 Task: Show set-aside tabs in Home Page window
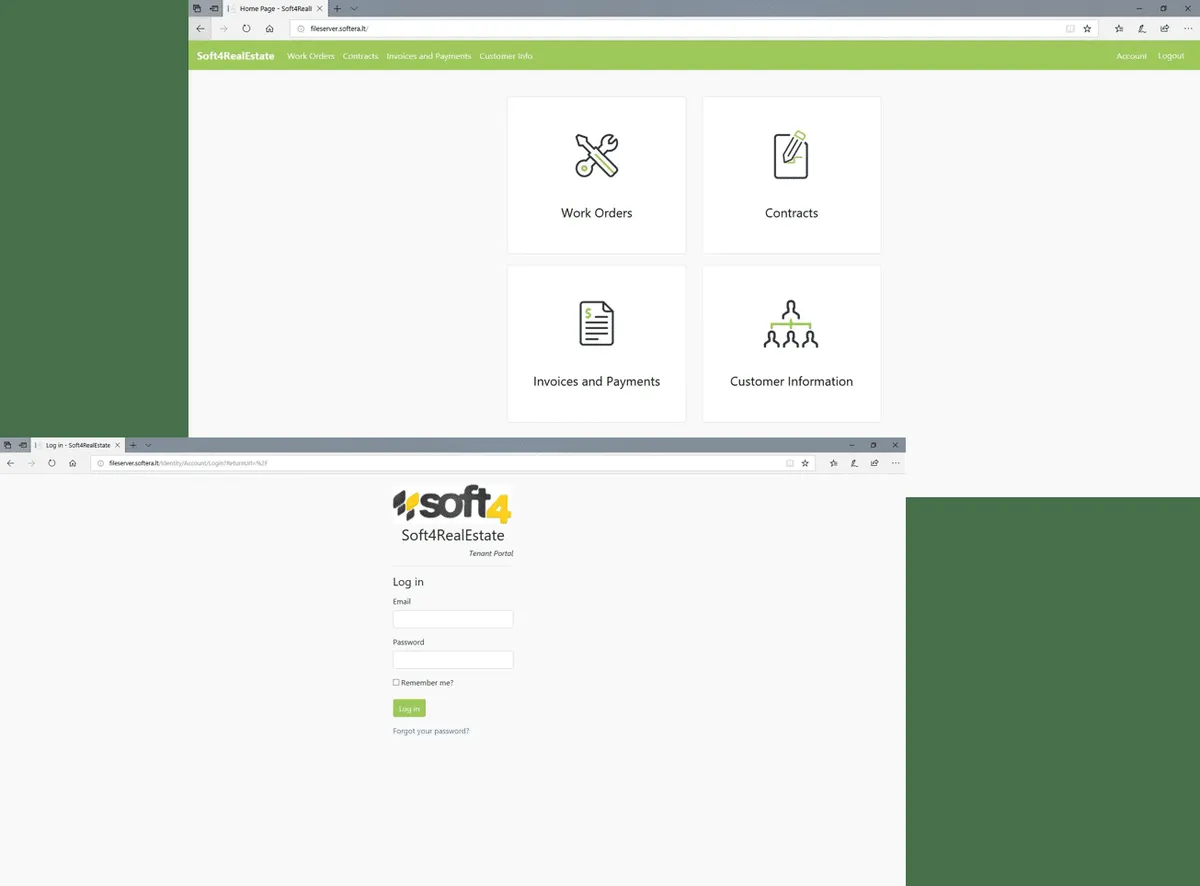tap(197, 8)
